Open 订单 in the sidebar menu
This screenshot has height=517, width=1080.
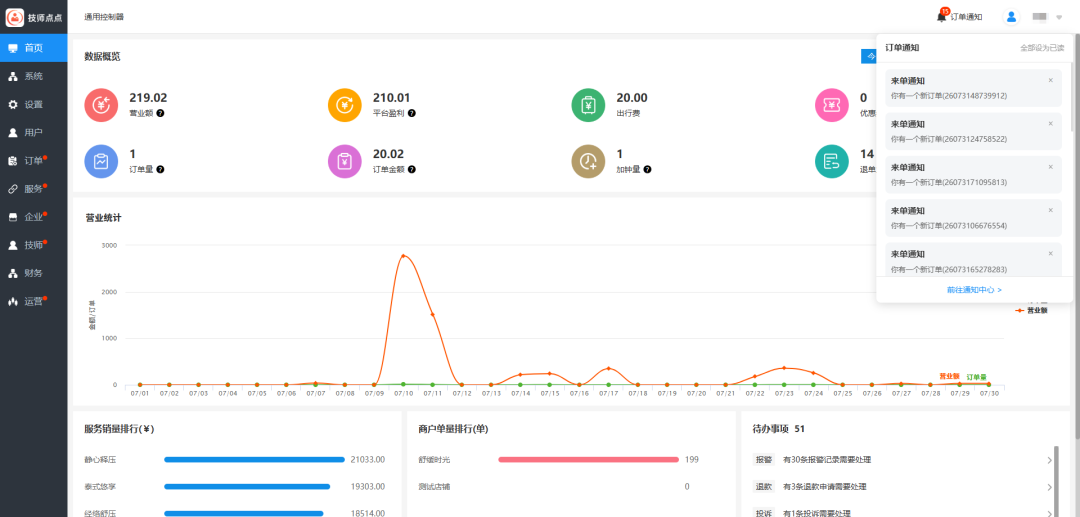[x=34, y=161]
